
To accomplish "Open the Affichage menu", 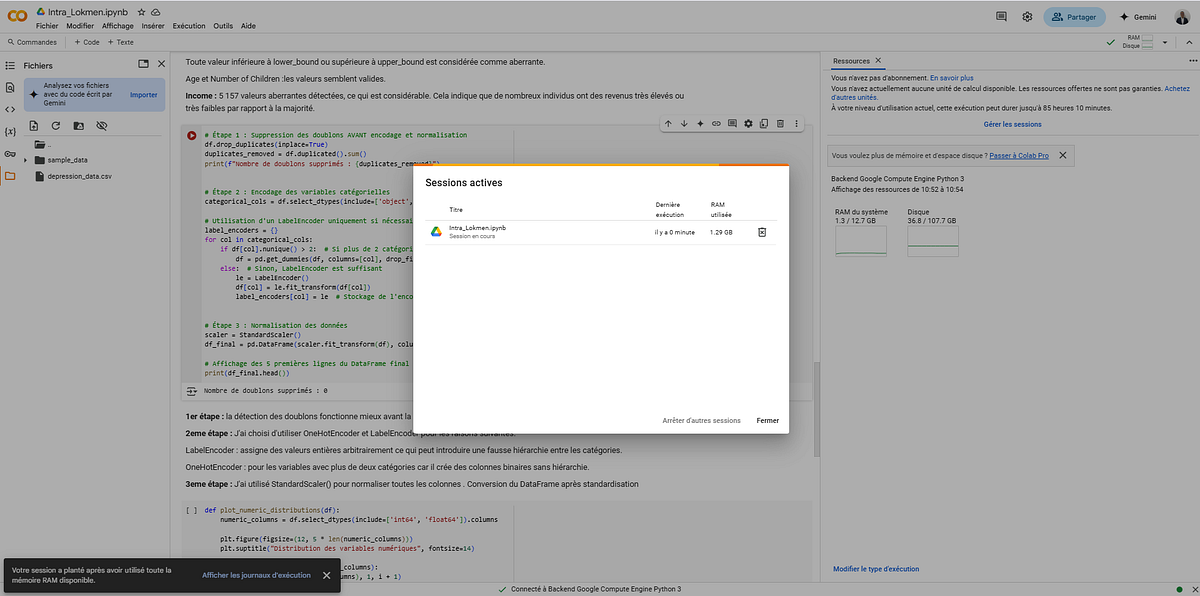I will [x=118, y=25].
